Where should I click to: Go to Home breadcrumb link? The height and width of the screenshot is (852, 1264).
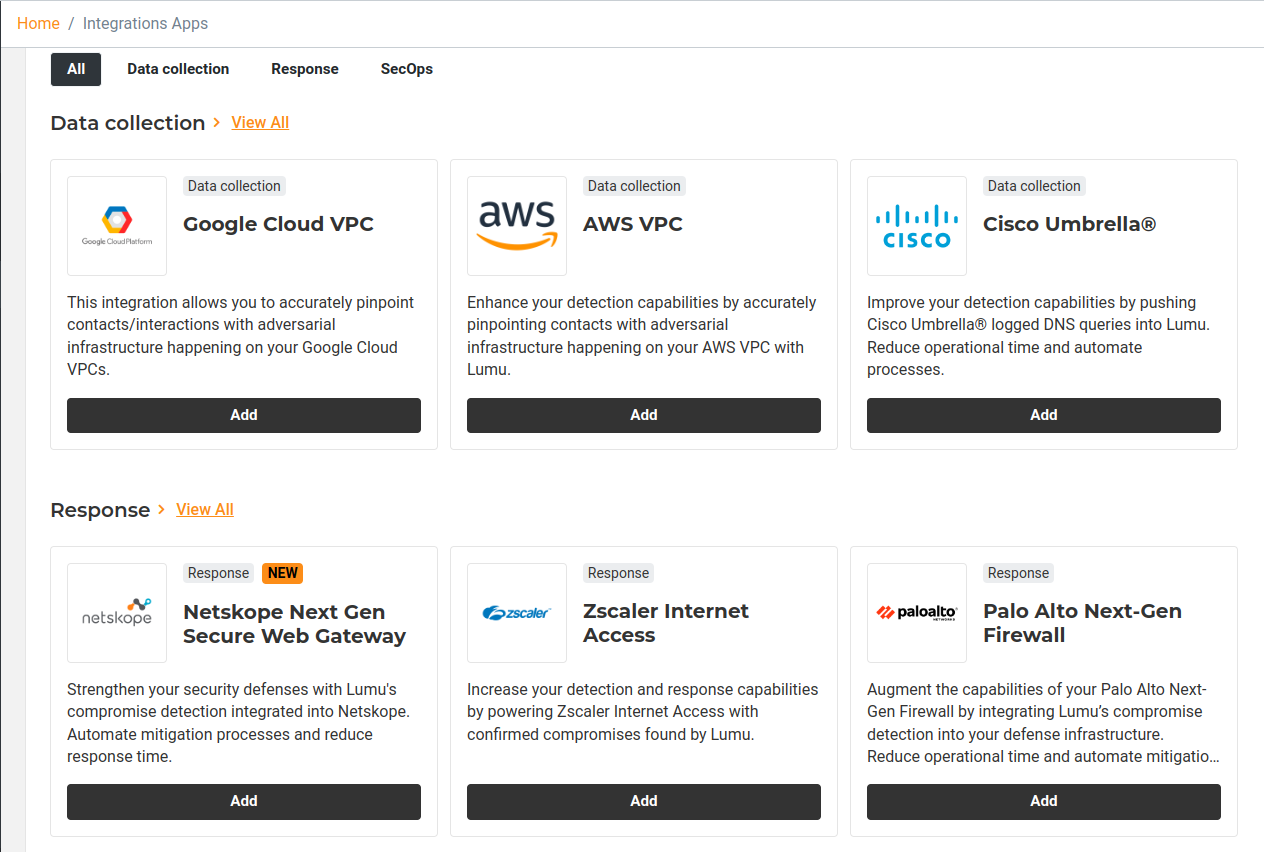click(x=38, y=23)
